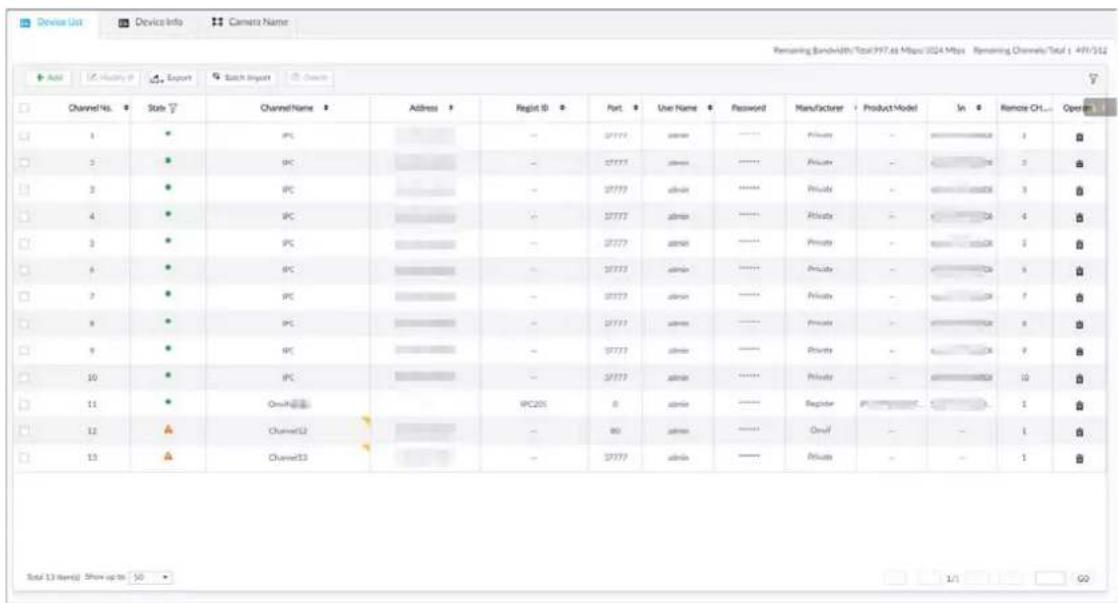Open Batch Import
Viewport: 1118px width, 603px height.
(242, 78)
